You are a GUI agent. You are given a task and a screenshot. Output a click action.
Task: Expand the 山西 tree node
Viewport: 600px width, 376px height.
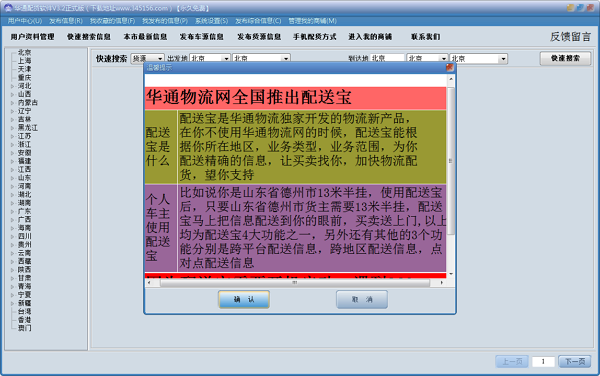12,94
